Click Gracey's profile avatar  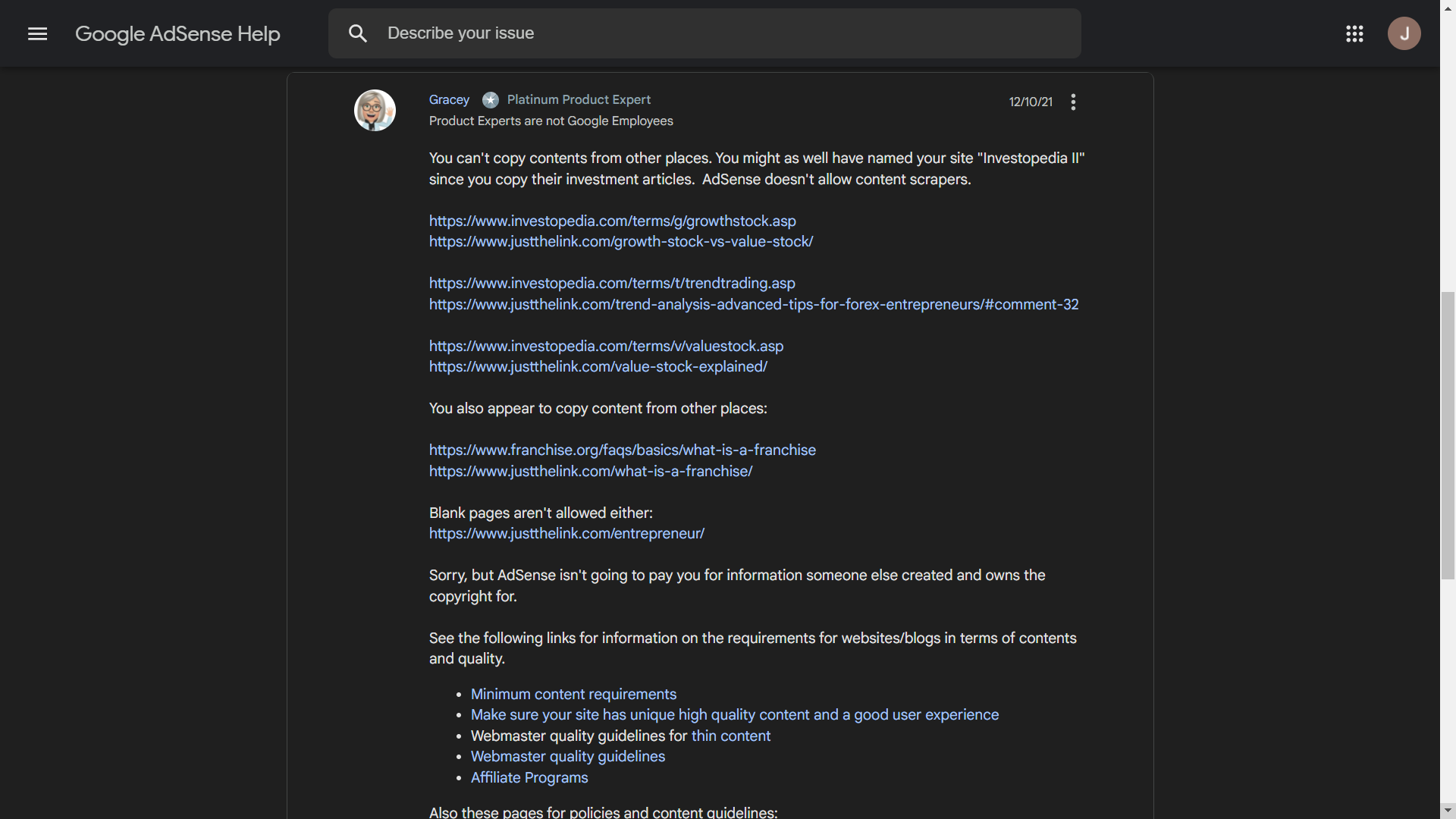tap(375, 111)
